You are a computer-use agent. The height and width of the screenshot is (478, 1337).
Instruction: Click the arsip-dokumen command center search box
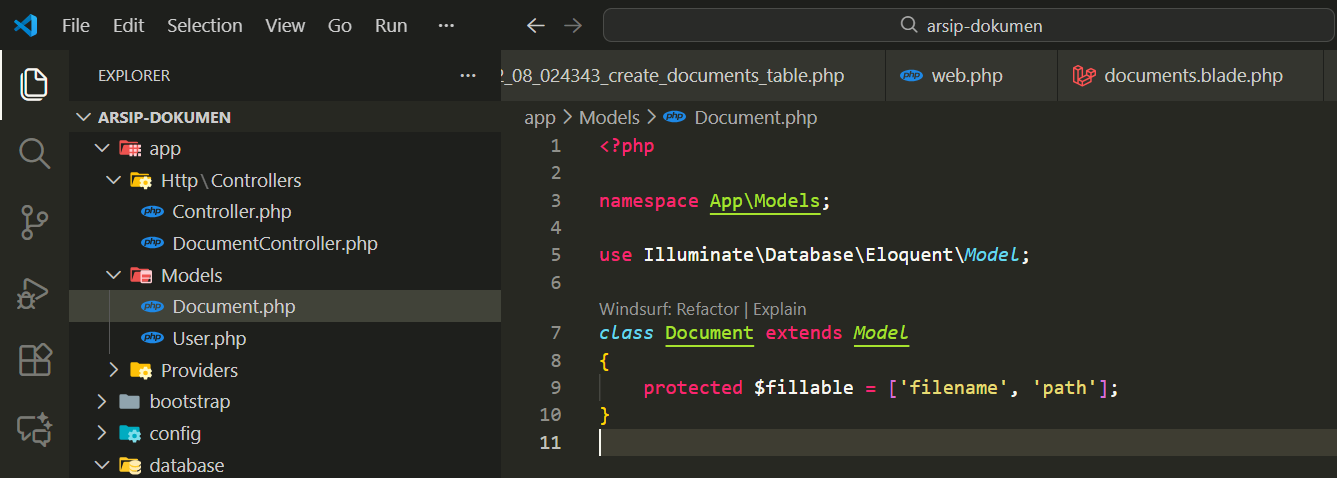point(969,26)
